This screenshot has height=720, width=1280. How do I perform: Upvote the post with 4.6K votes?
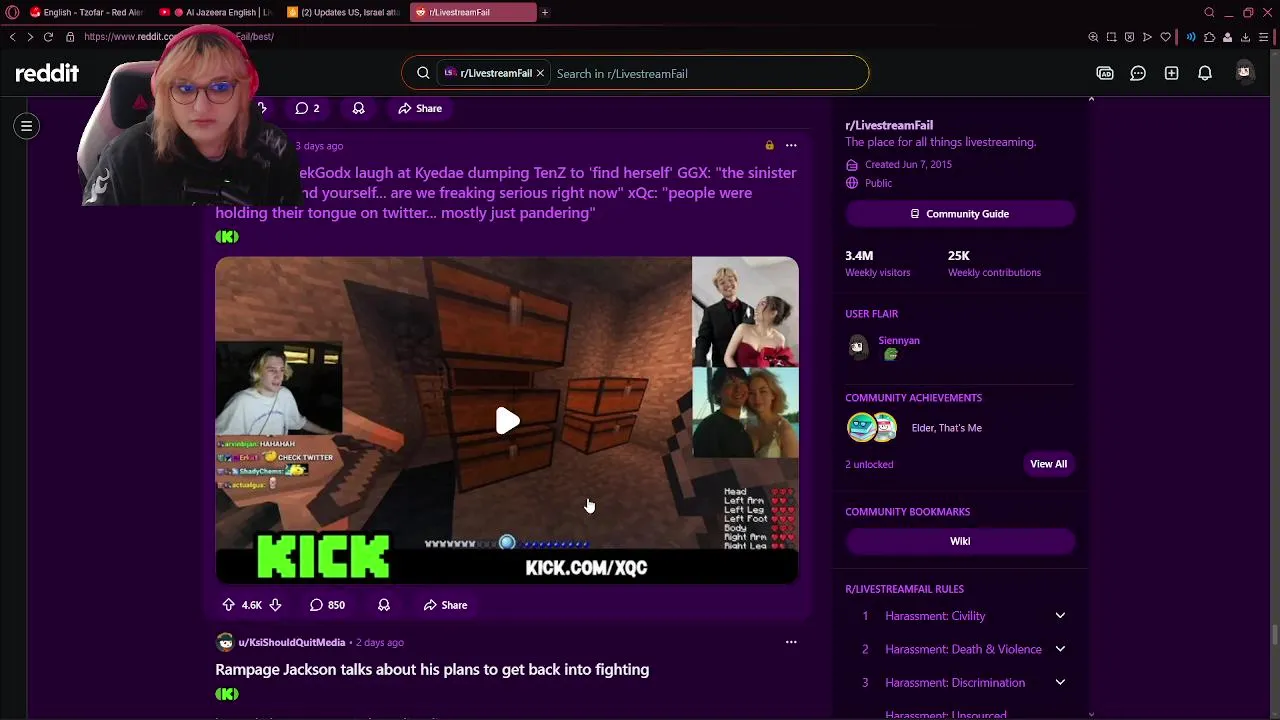[x=228, y=605]
